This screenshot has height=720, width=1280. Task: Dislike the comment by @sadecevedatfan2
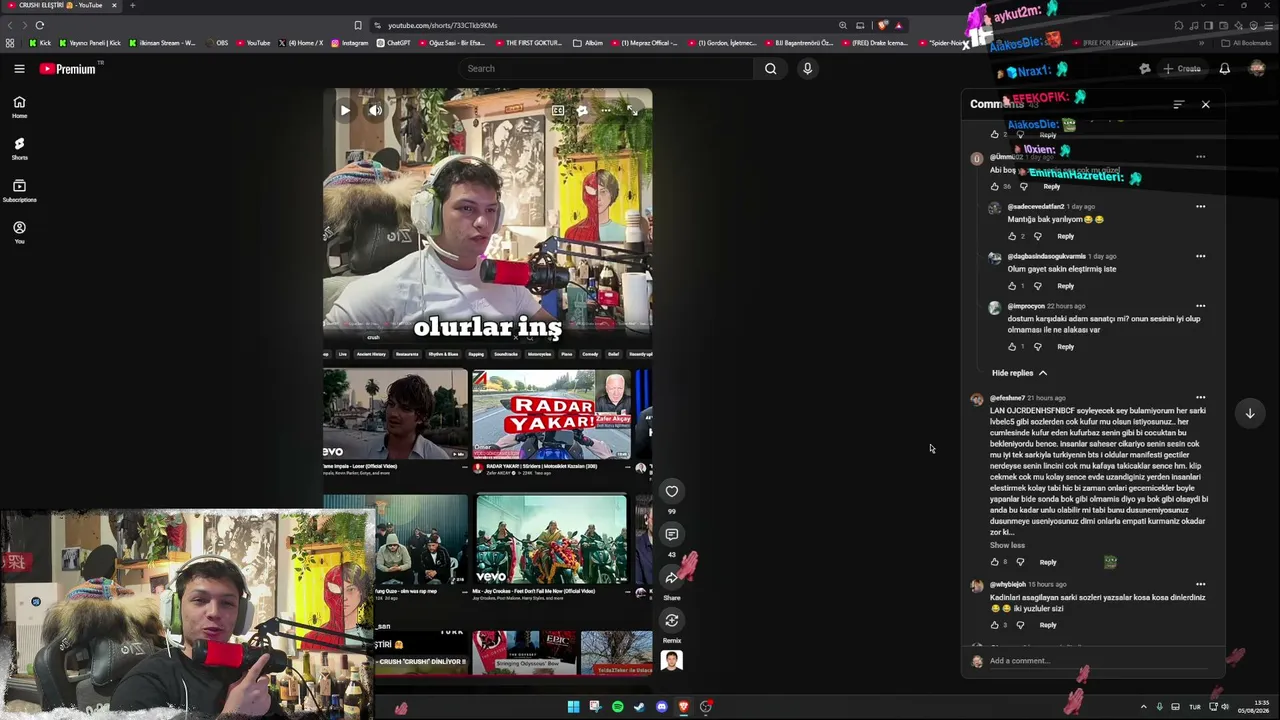1037,237
